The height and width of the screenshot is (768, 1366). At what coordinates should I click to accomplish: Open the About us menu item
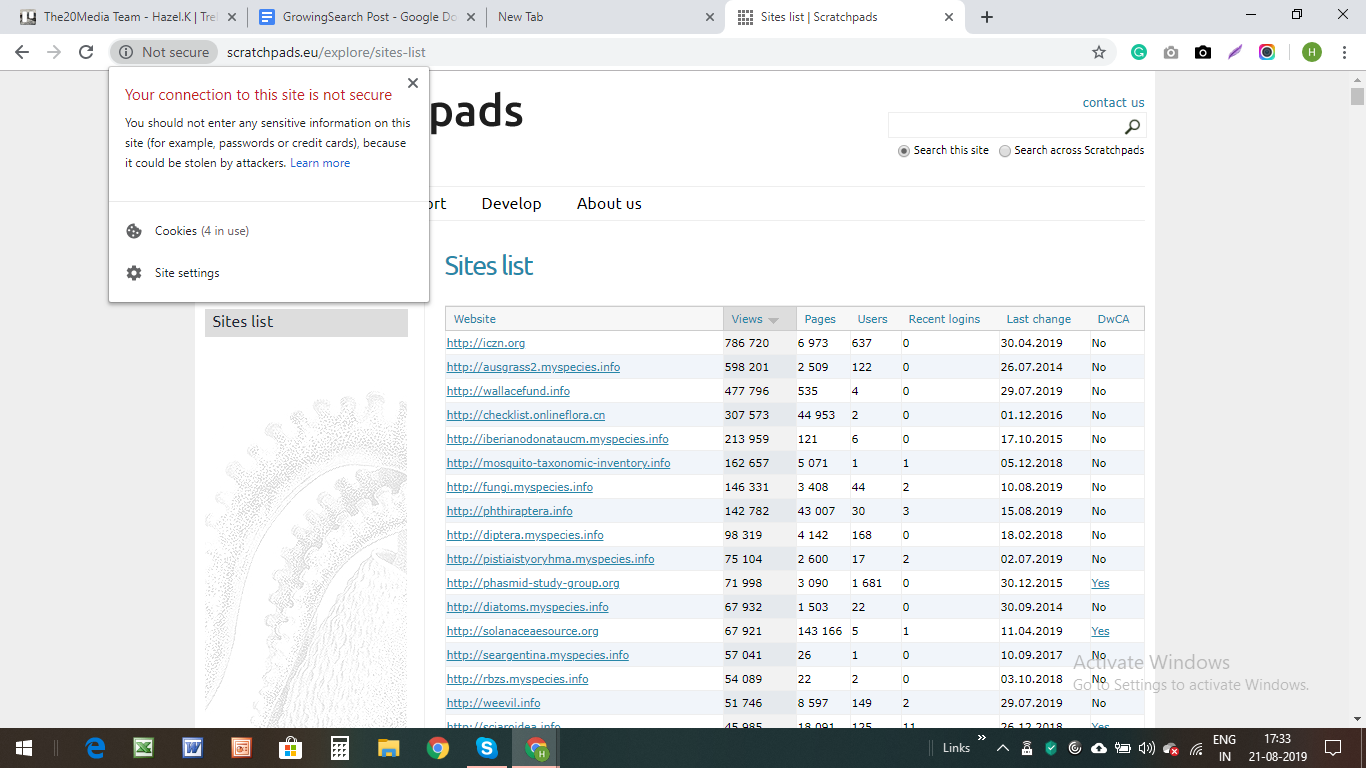click(609, 203)
